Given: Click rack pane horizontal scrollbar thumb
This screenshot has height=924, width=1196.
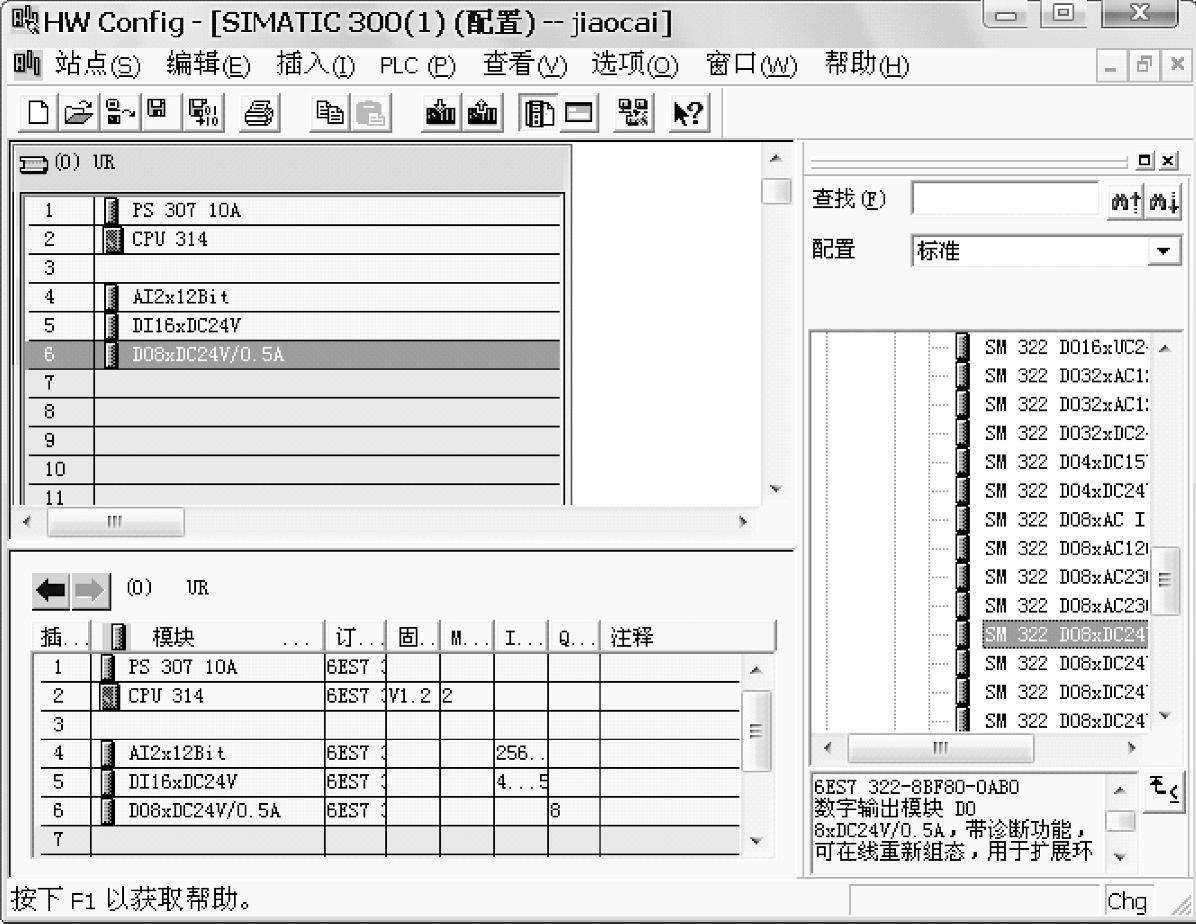Looking at the screenshot, I should [115, 522].
